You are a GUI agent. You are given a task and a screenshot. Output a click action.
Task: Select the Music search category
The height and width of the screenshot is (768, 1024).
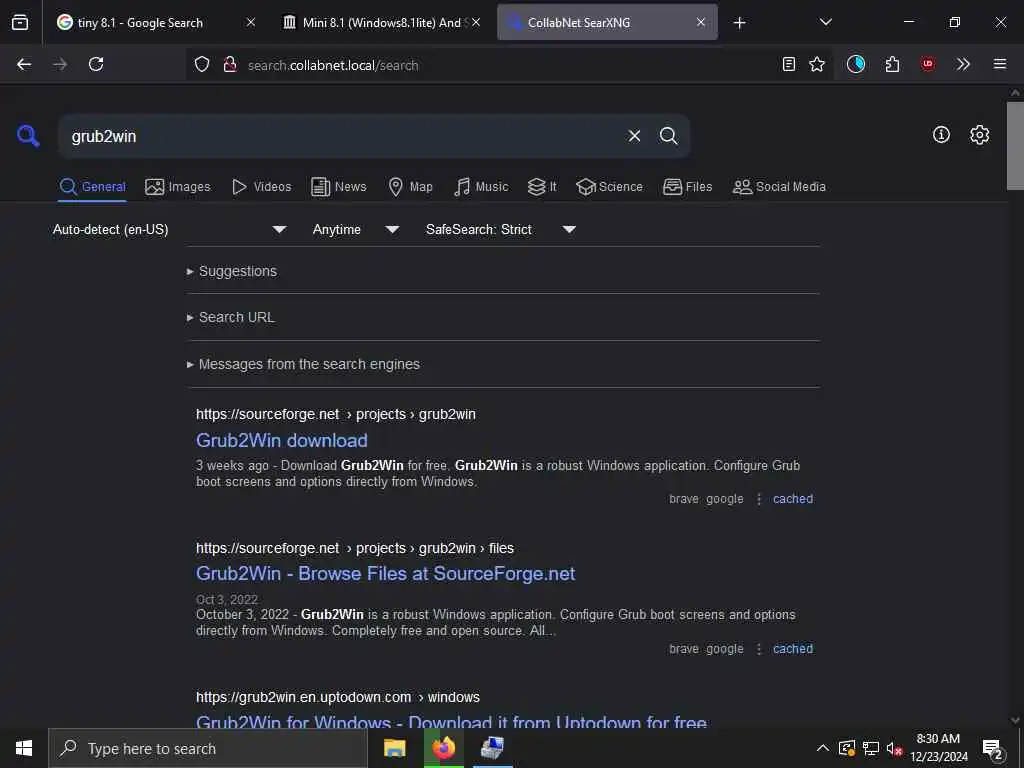(481, 187)
